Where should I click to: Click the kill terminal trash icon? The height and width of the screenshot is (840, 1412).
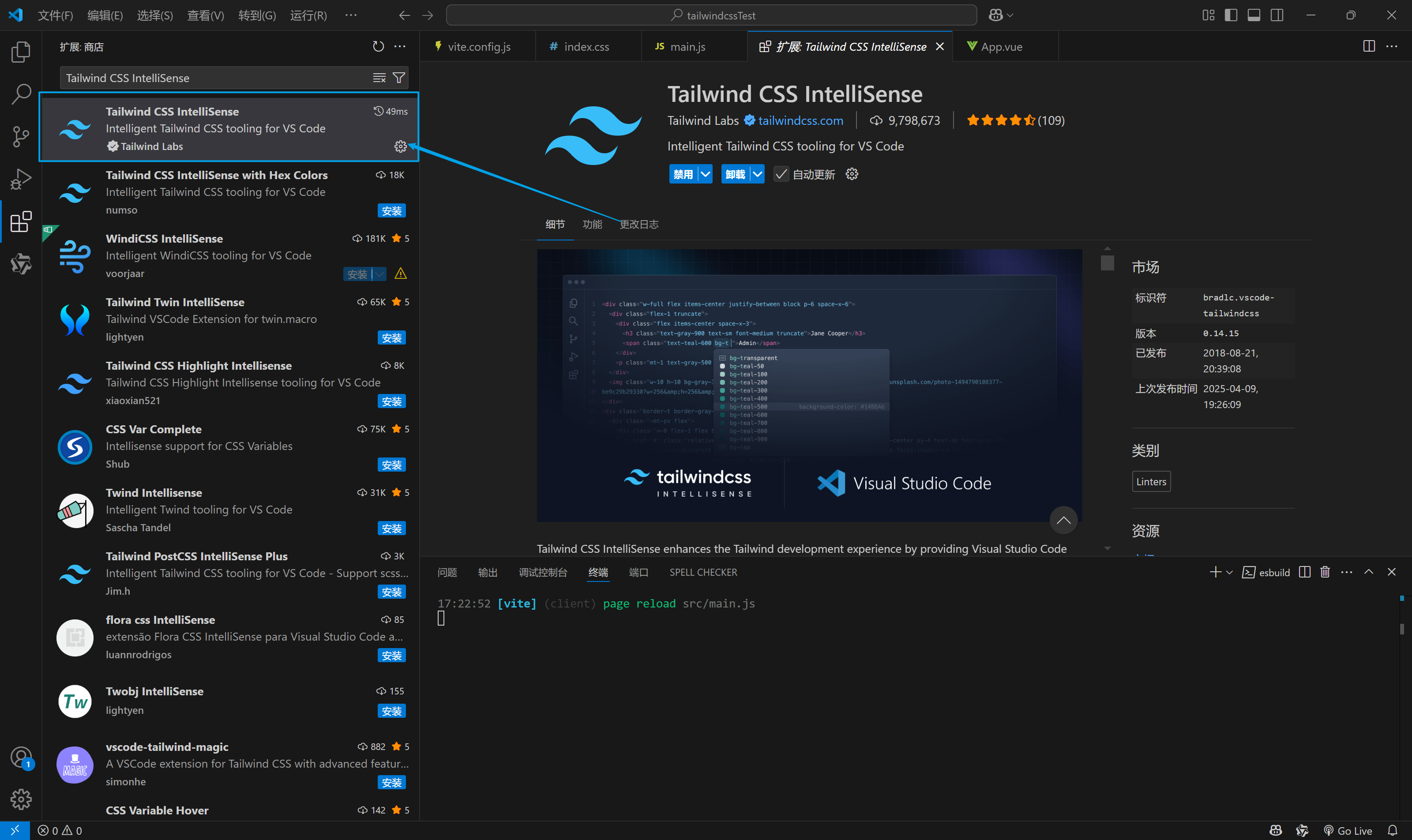coord(1325,572)
